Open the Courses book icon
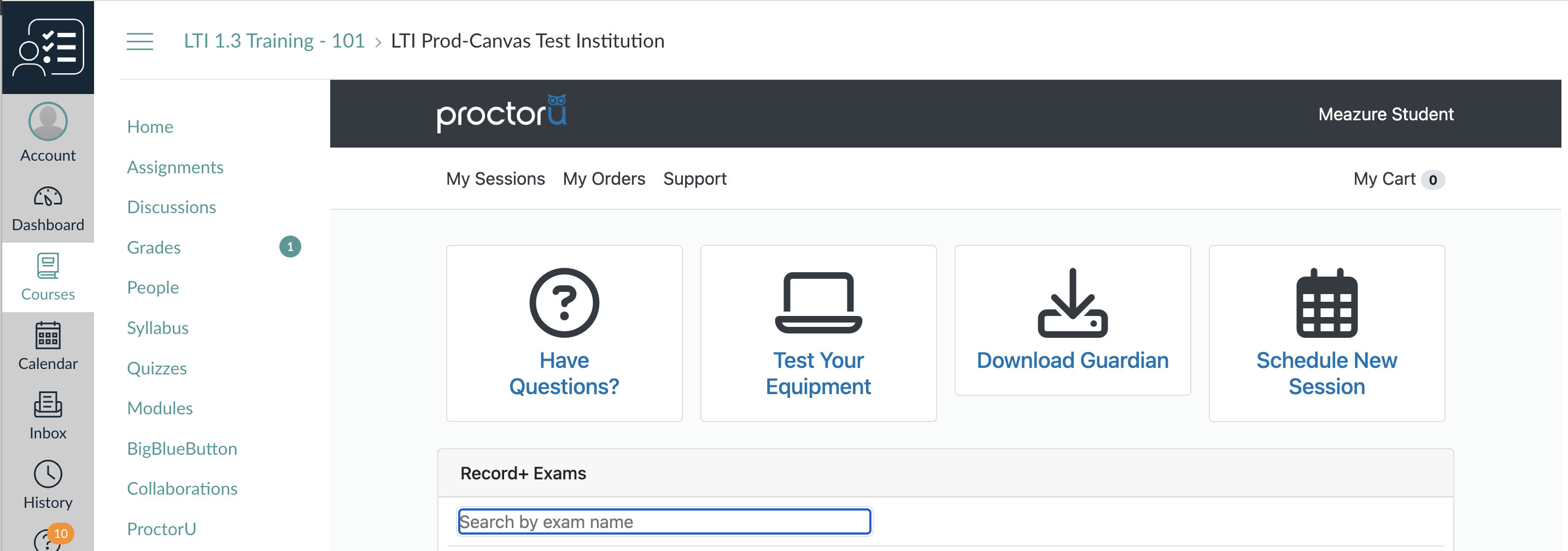Image resolution: width=1568 pixels, height=551 pixels. coord(48,266)
